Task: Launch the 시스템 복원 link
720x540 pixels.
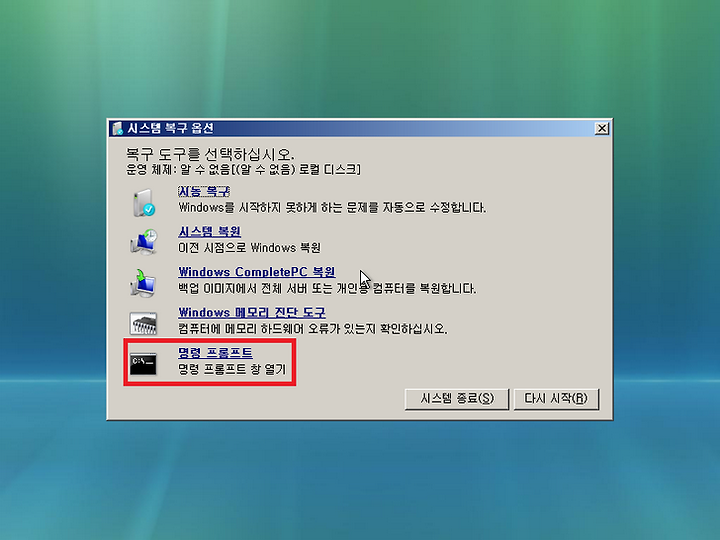Action: (x=209, y=232)
